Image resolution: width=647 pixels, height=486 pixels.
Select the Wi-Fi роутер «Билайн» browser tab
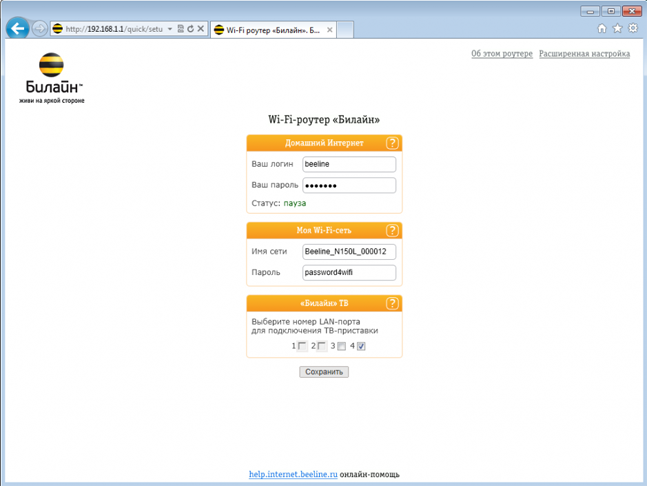point(273,30)
